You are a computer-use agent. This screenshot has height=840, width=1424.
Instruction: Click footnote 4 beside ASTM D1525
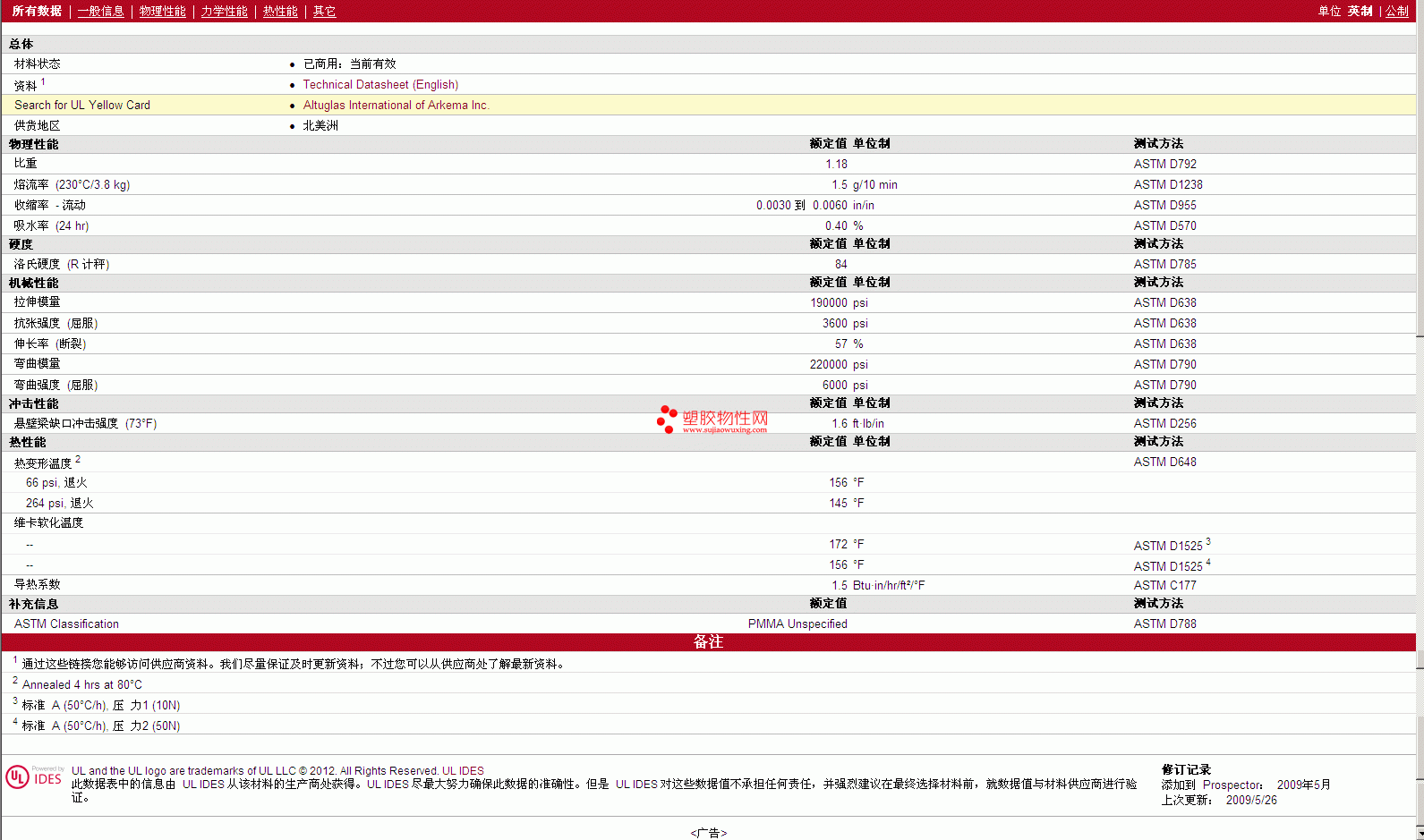coord(1208,562)
